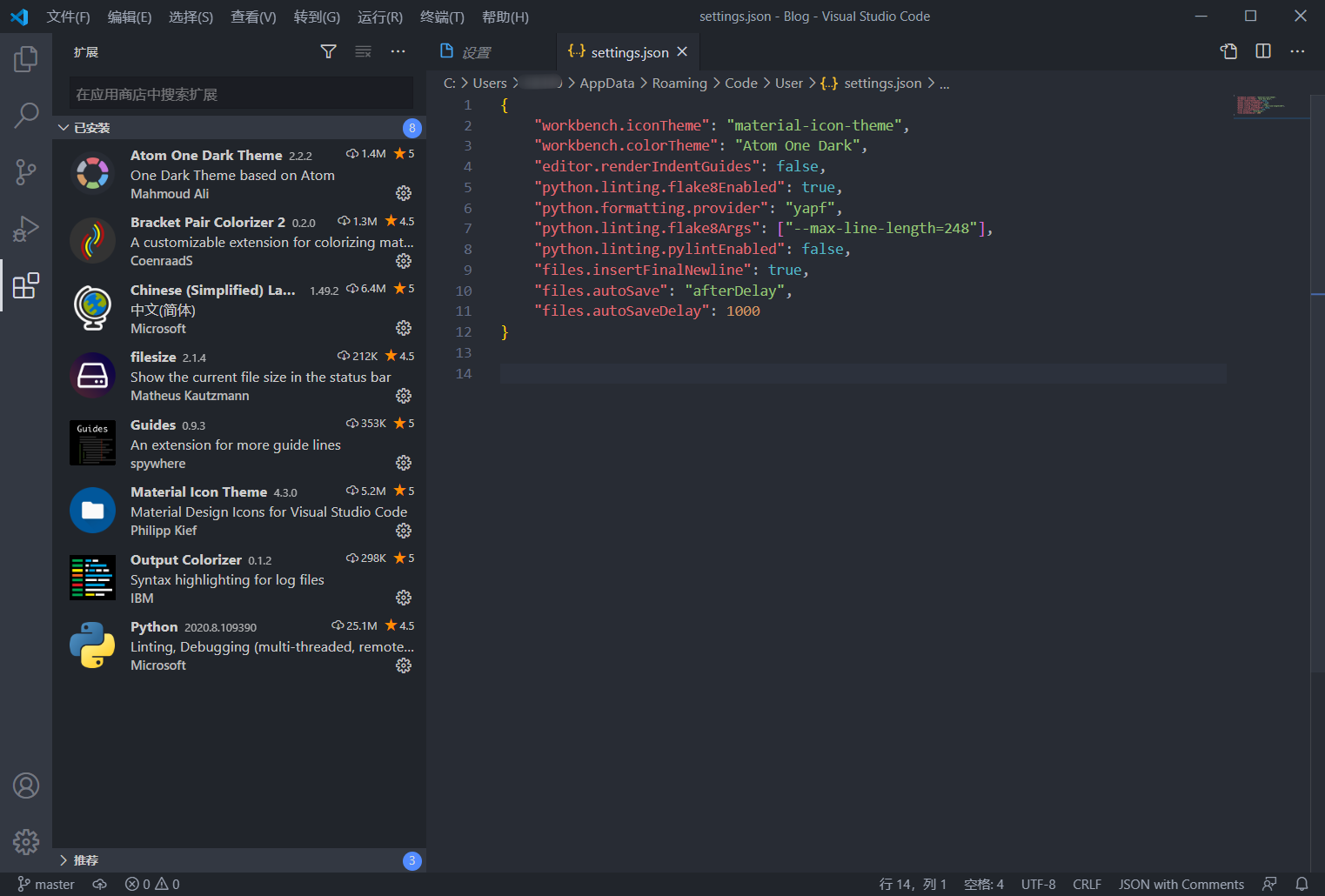
Task: Split the editor to the right
Action: pyautogui.click(x=1263, y=51)
